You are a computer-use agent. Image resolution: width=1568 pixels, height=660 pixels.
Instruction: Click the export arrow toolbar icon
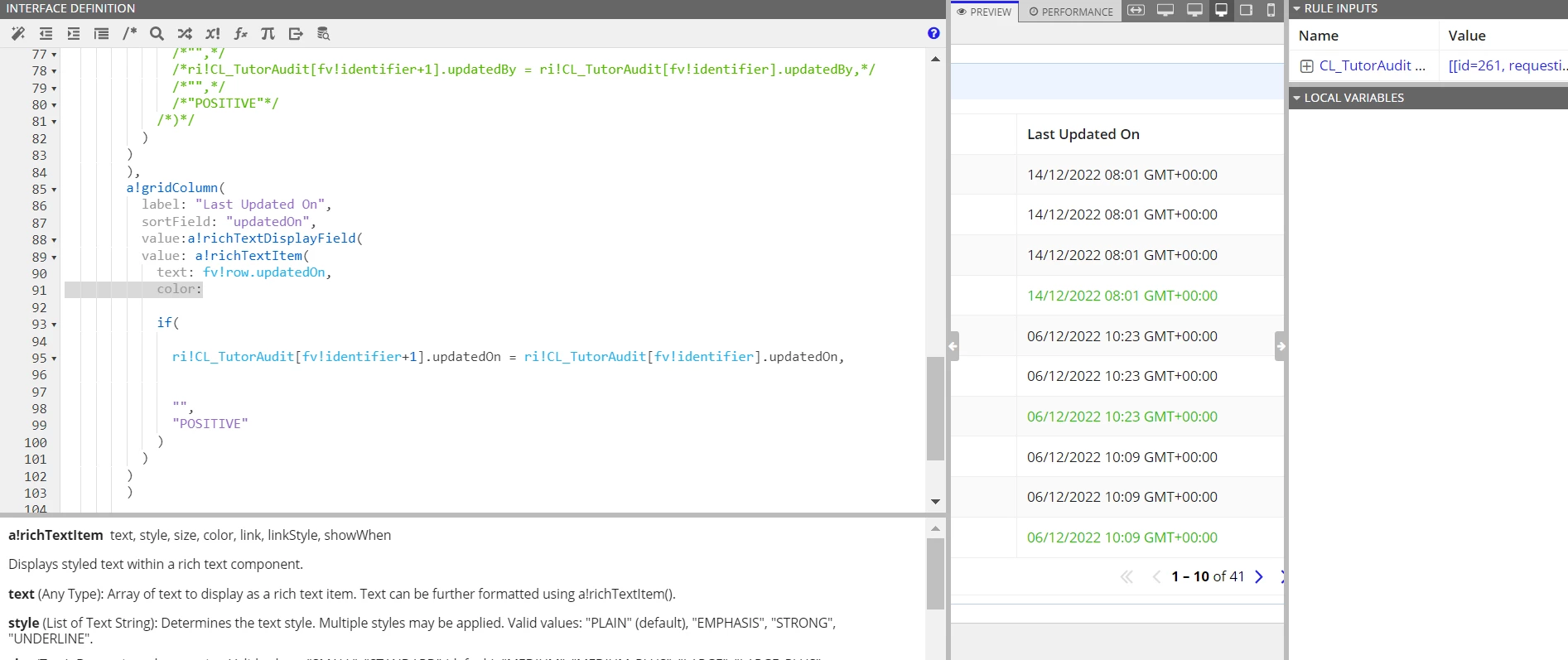coord(296,34)
